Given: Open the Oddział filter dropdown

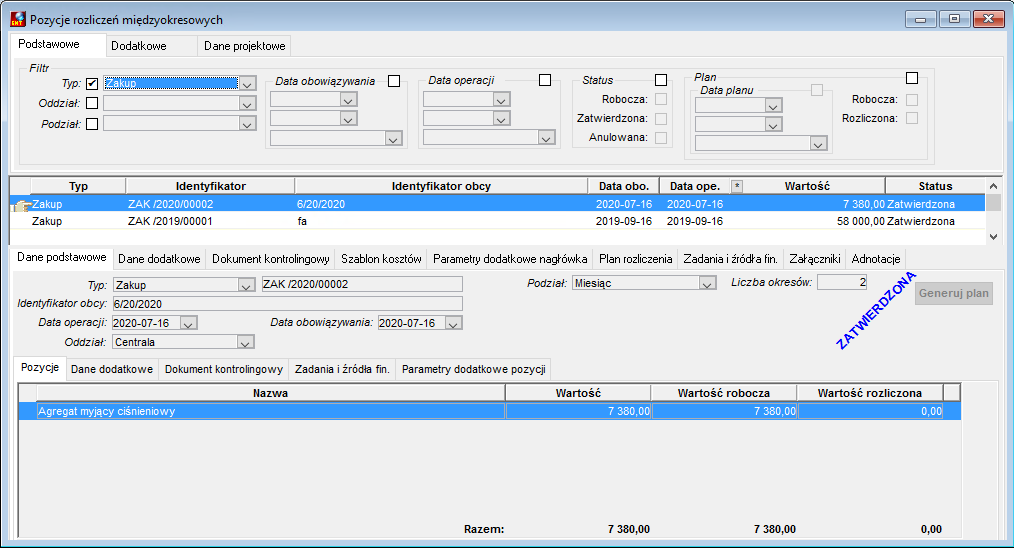Looking at the screenshot, I should pyautogui.click(x=247, y=104).
